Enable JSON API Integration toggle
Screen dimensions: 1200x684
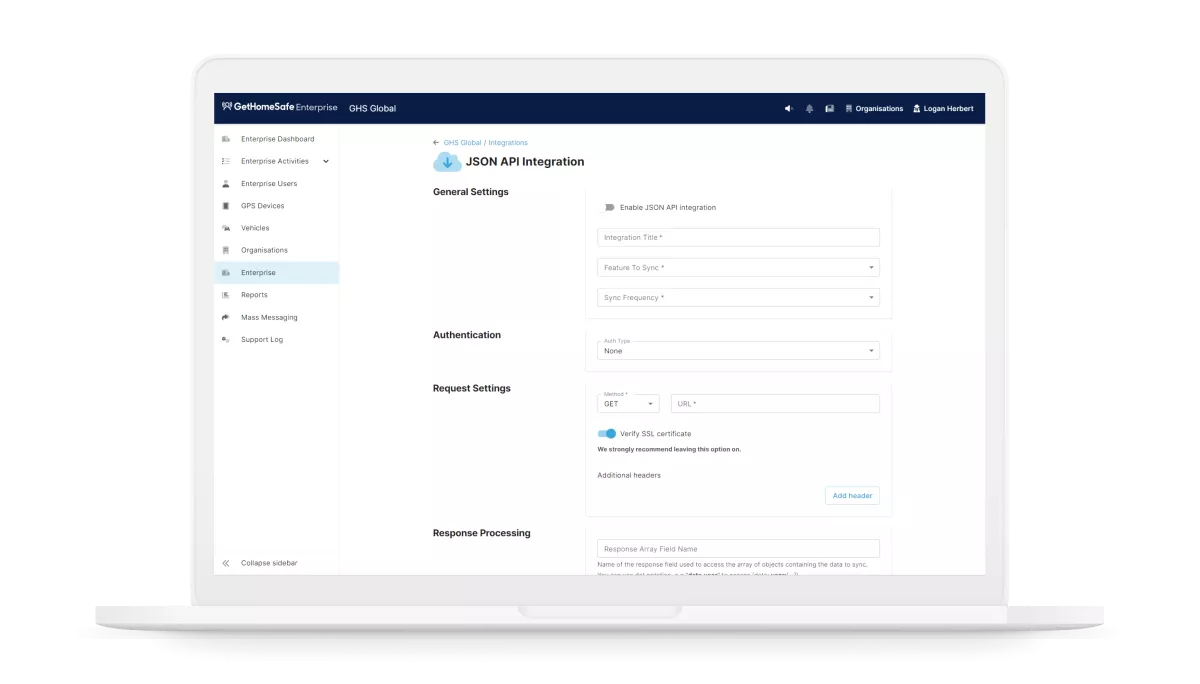pyautogui.click(x=607, y=208)
